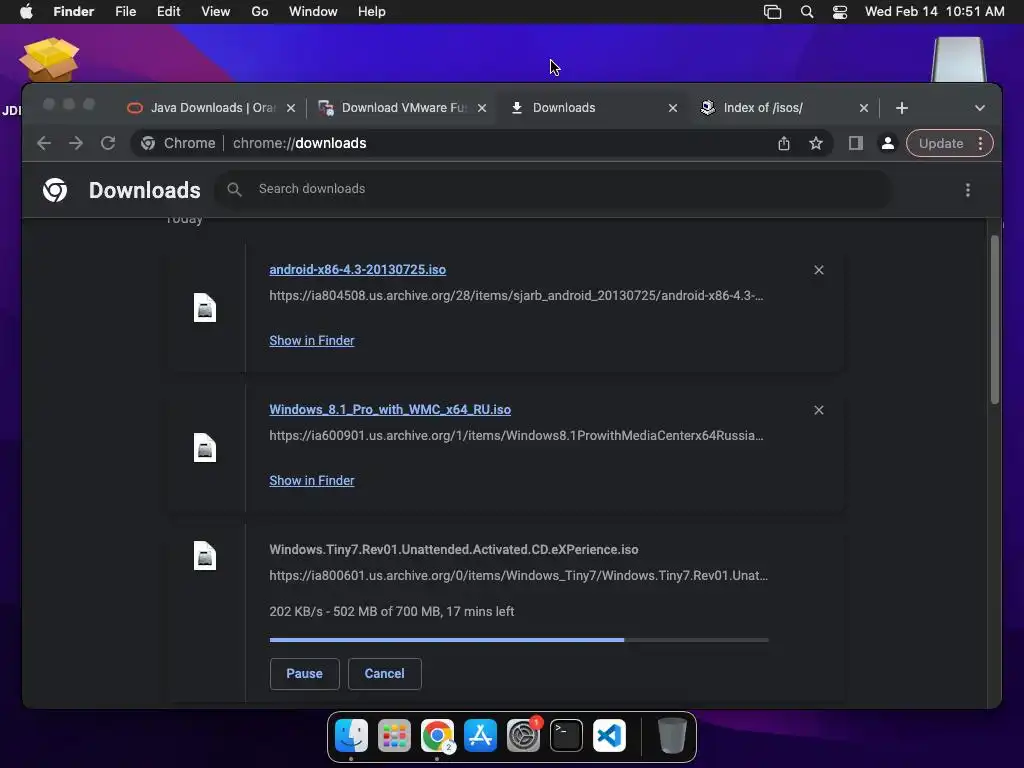
Task: Click the archive.org URL for Windows8.1 ISO
Action: 516,436
